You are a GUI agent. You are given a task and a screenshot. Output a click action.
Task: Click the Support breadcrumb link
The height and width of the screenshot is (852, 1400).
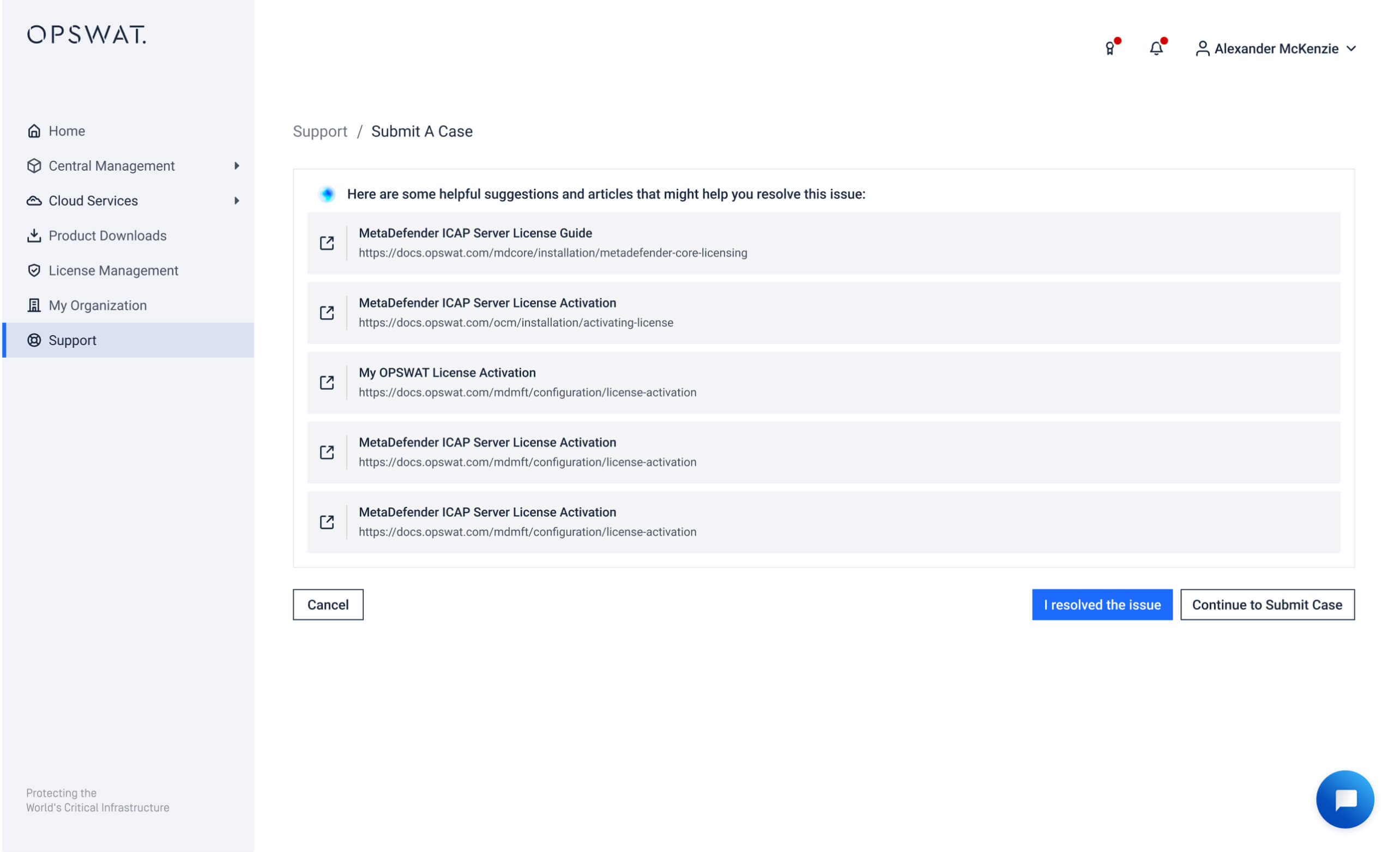tap(320, 131)
